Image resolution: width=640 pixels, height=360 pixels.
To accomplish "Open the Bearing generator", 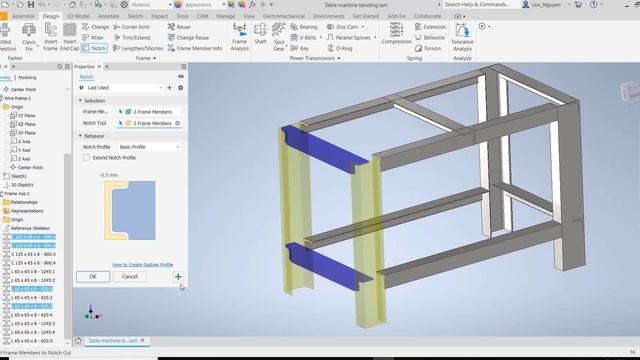I will click(x=304, y=27).
